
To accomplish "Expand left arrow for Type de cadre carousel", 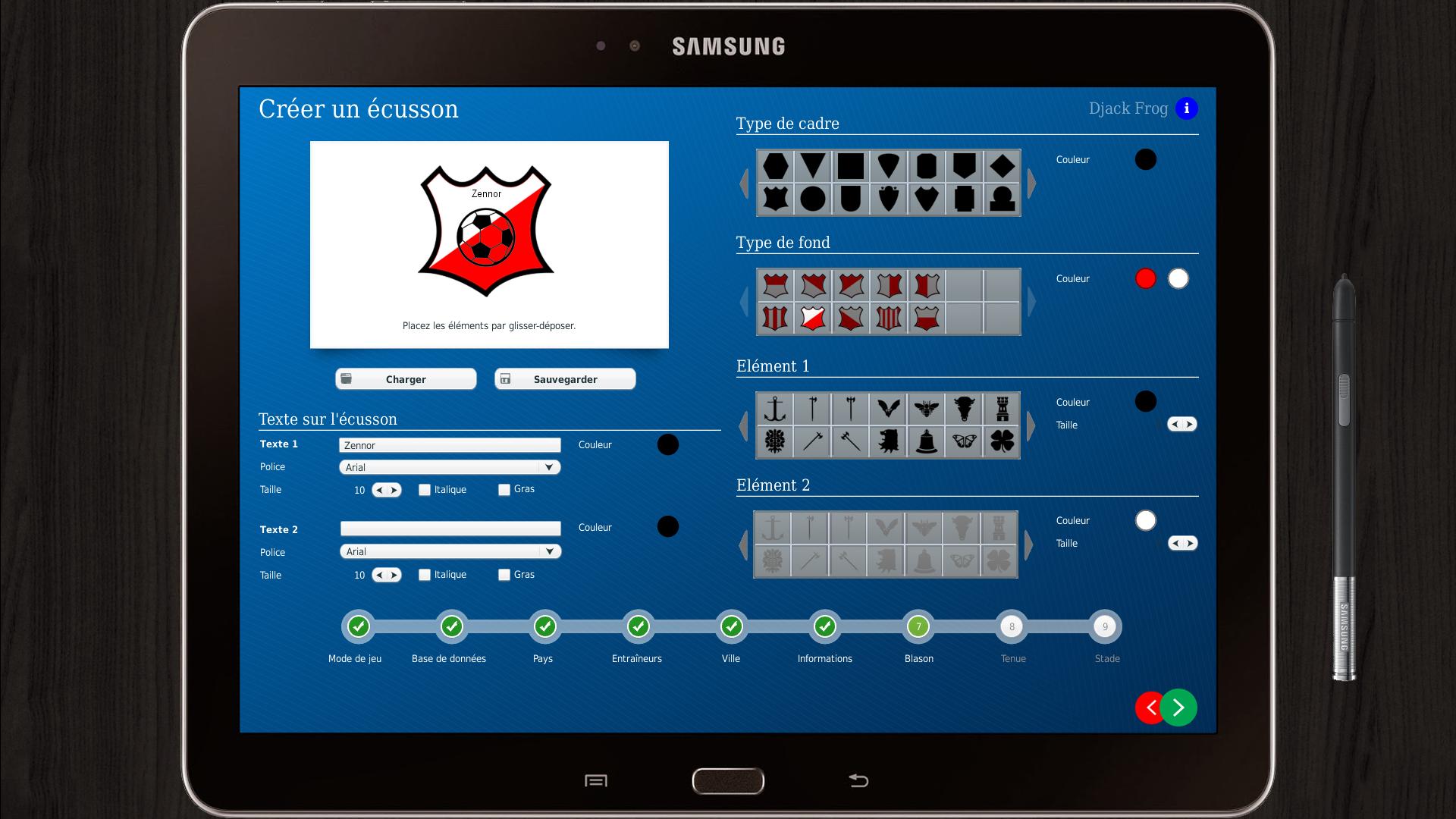I will (x=746, y=182).
